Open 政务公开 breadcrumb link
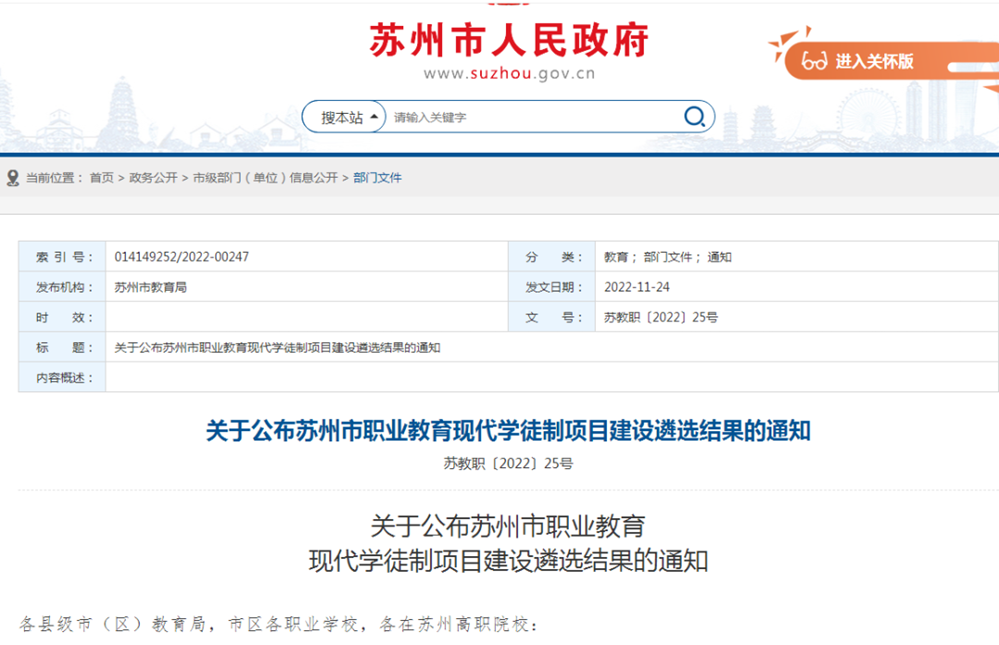The height and width of the screenshot is (645, 999). (153, 178)
